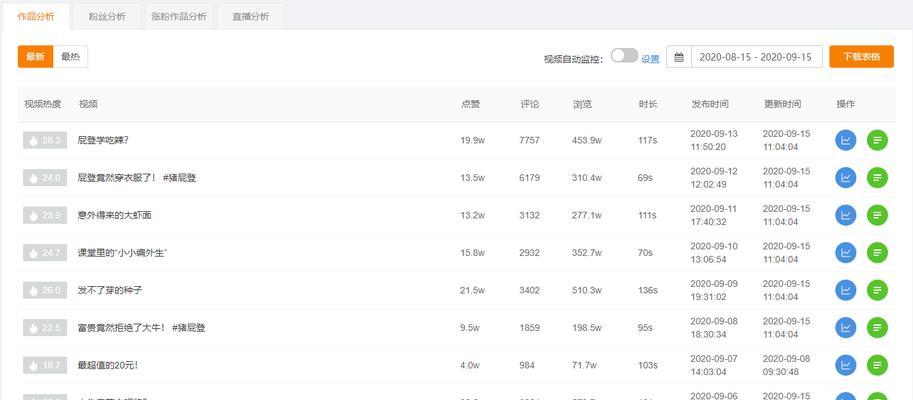Image resolution: width=913 pixels, height=400 pixels.
Task: Switch to 直播分析 tab
Action: coord(250,16)
